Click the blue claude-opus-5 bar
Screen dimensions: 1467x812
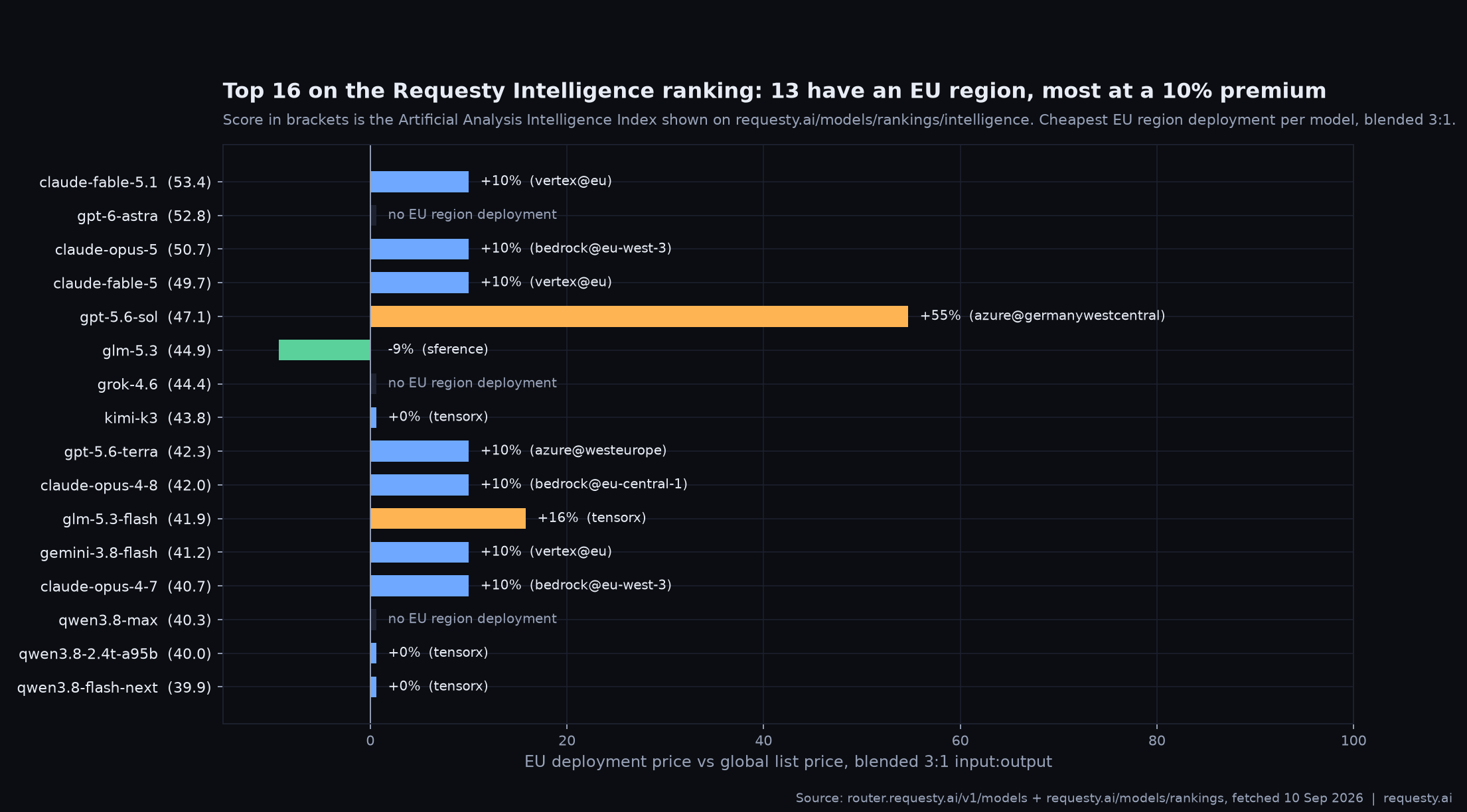pyautogui.click(x=420, y=249)
